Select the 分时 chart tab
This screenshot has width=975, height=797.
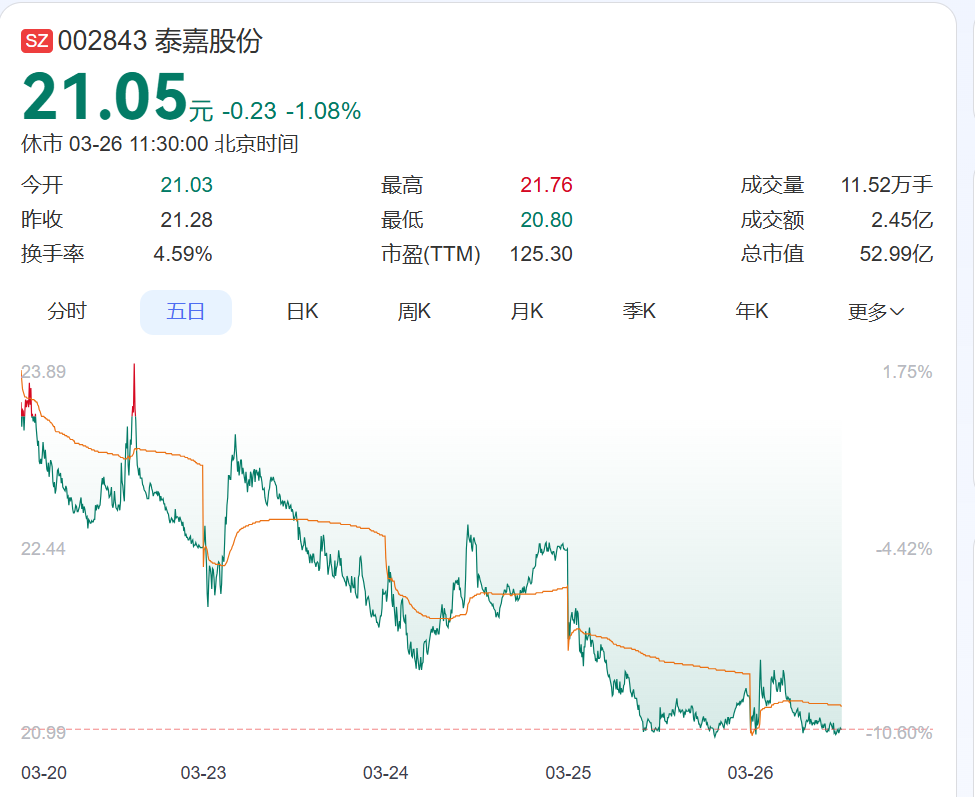[x=66, y=311]
